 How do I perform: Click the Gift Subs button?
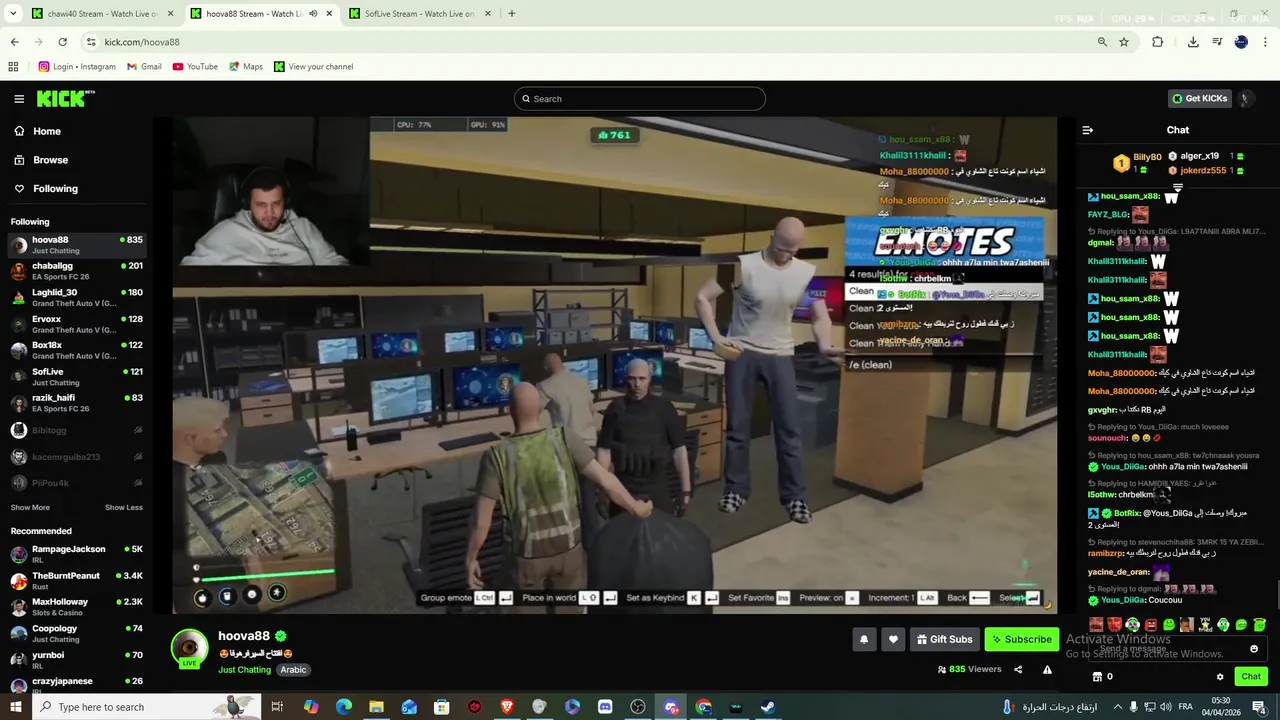[x=944, y=639]
